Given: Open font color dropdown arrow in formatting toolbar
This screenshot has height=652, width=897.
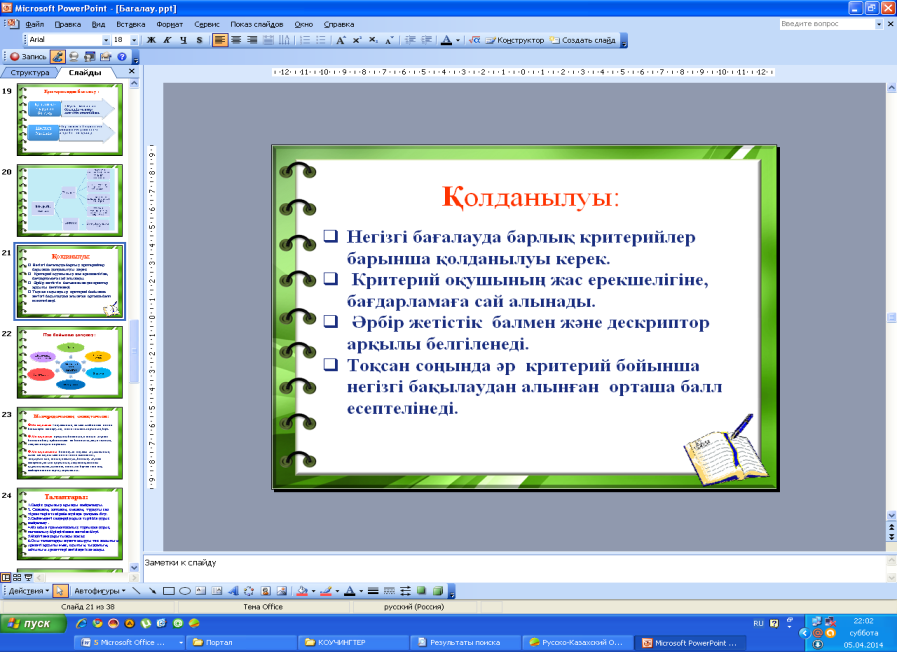Looking at the screenshot, I should pos(458,40).
